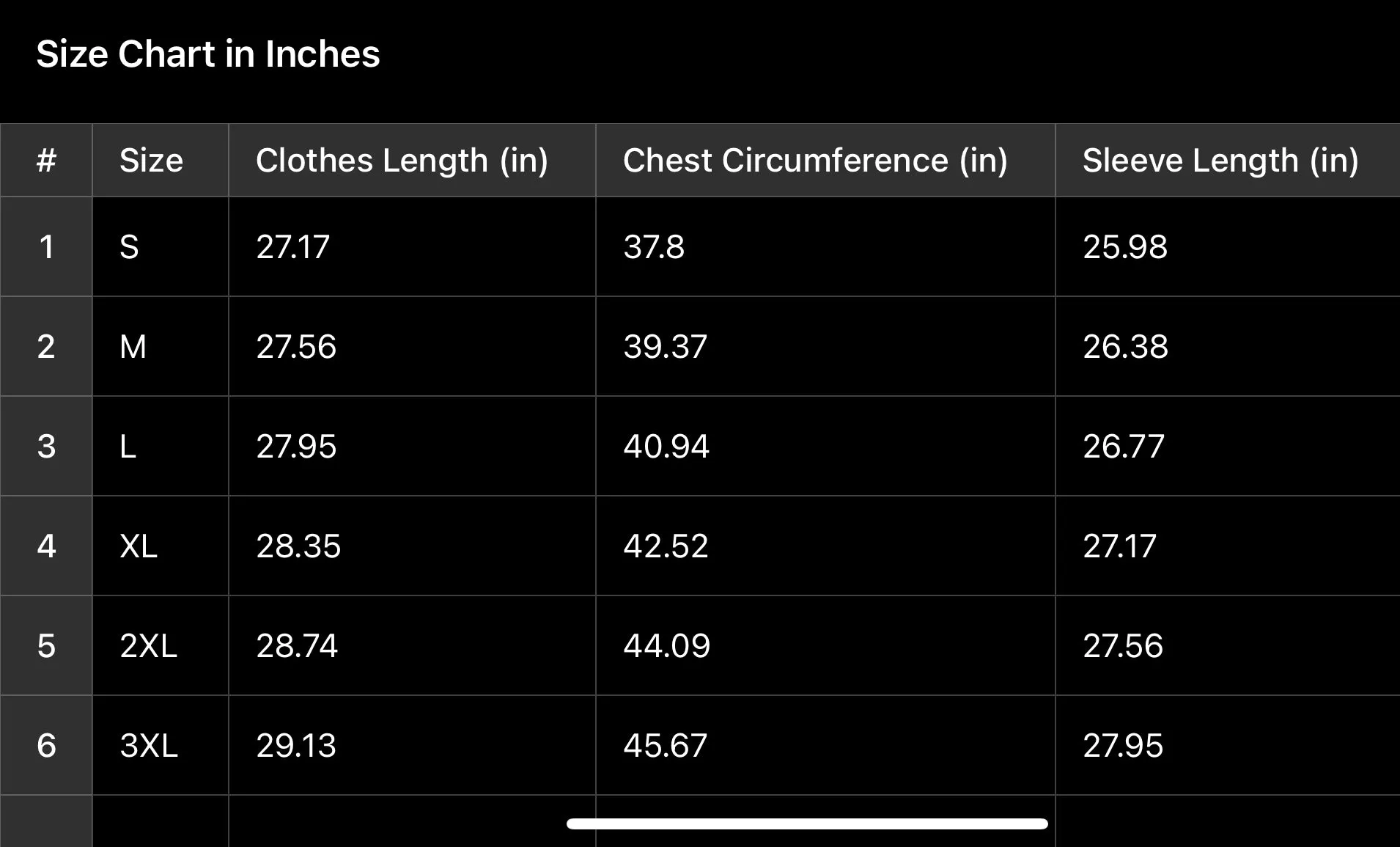
Task: Select clothes length value 29.13
Action: [412, 745]
